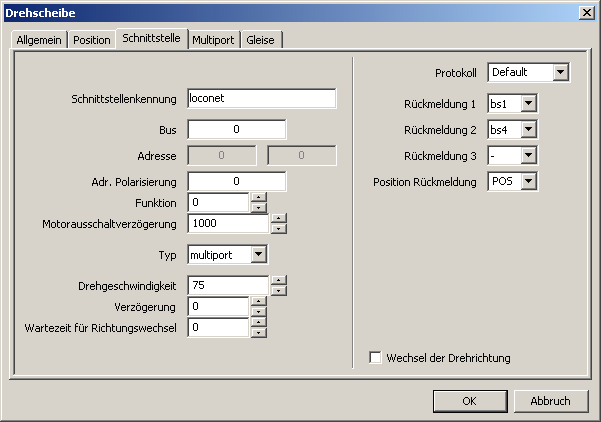
Task: Switch to the Gleise tab
Action: [264, 40]
